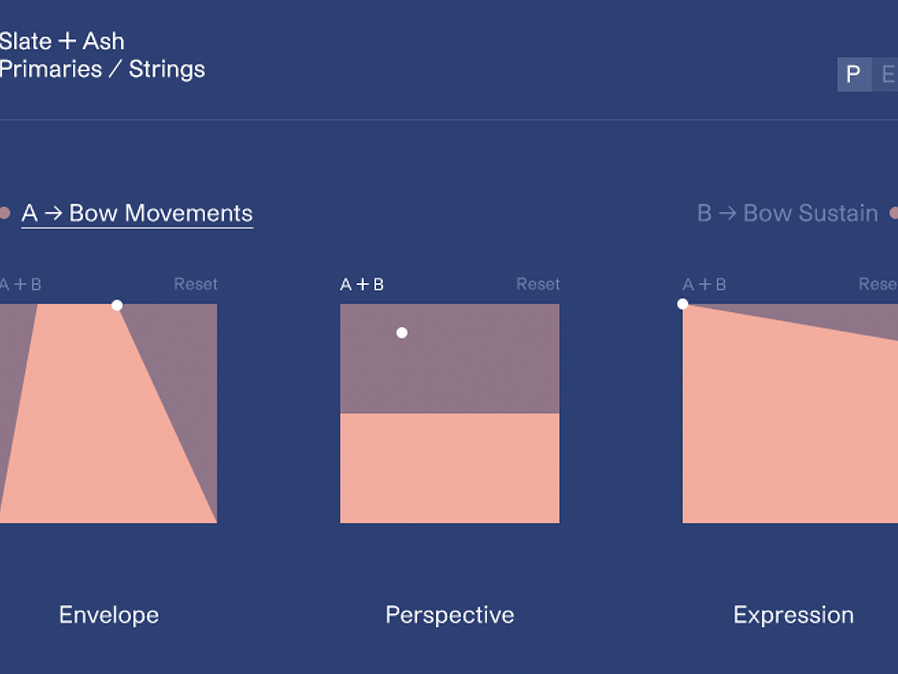Switch to the E page tab
The height and width of the screenshot is (674, 898).
(x=886, y=74)
